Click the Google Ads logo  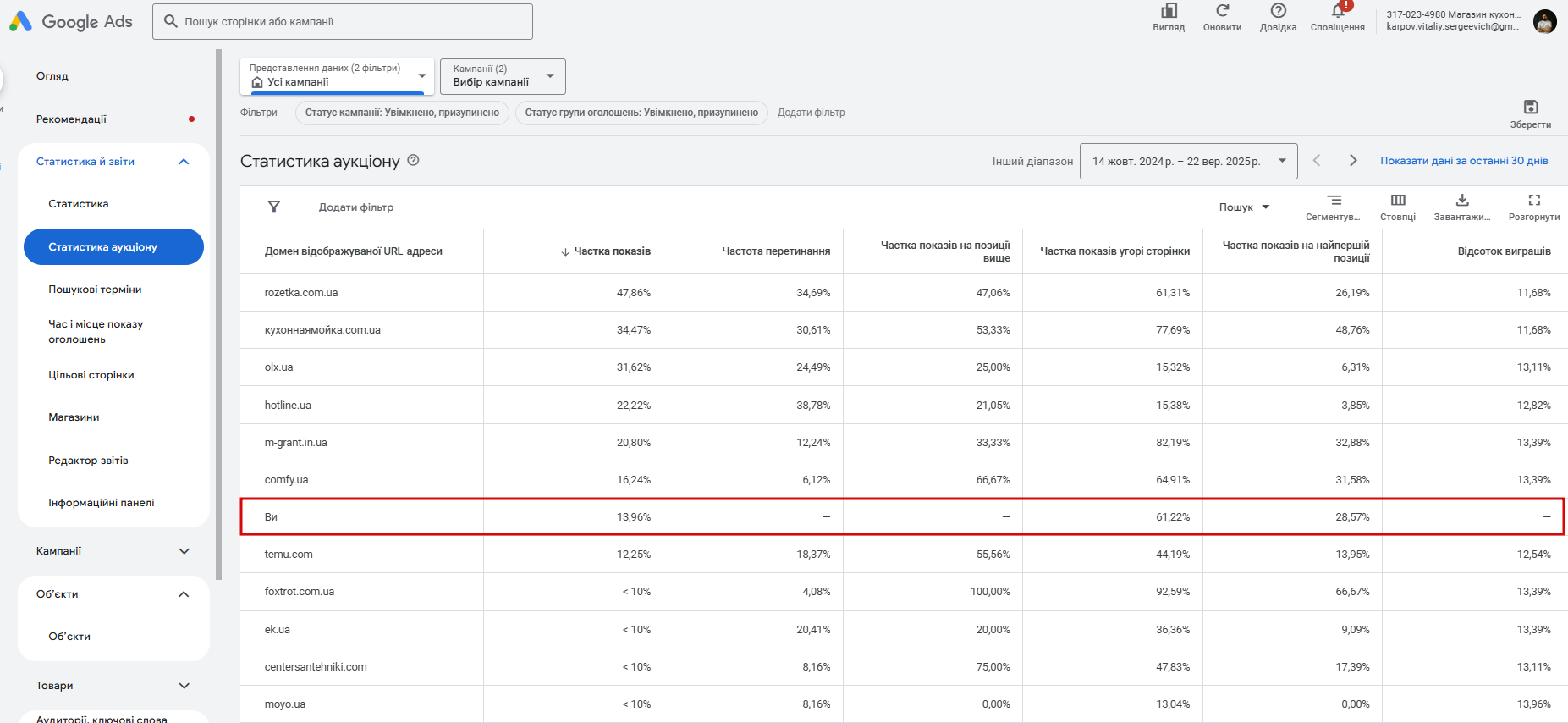pos(71,22)
